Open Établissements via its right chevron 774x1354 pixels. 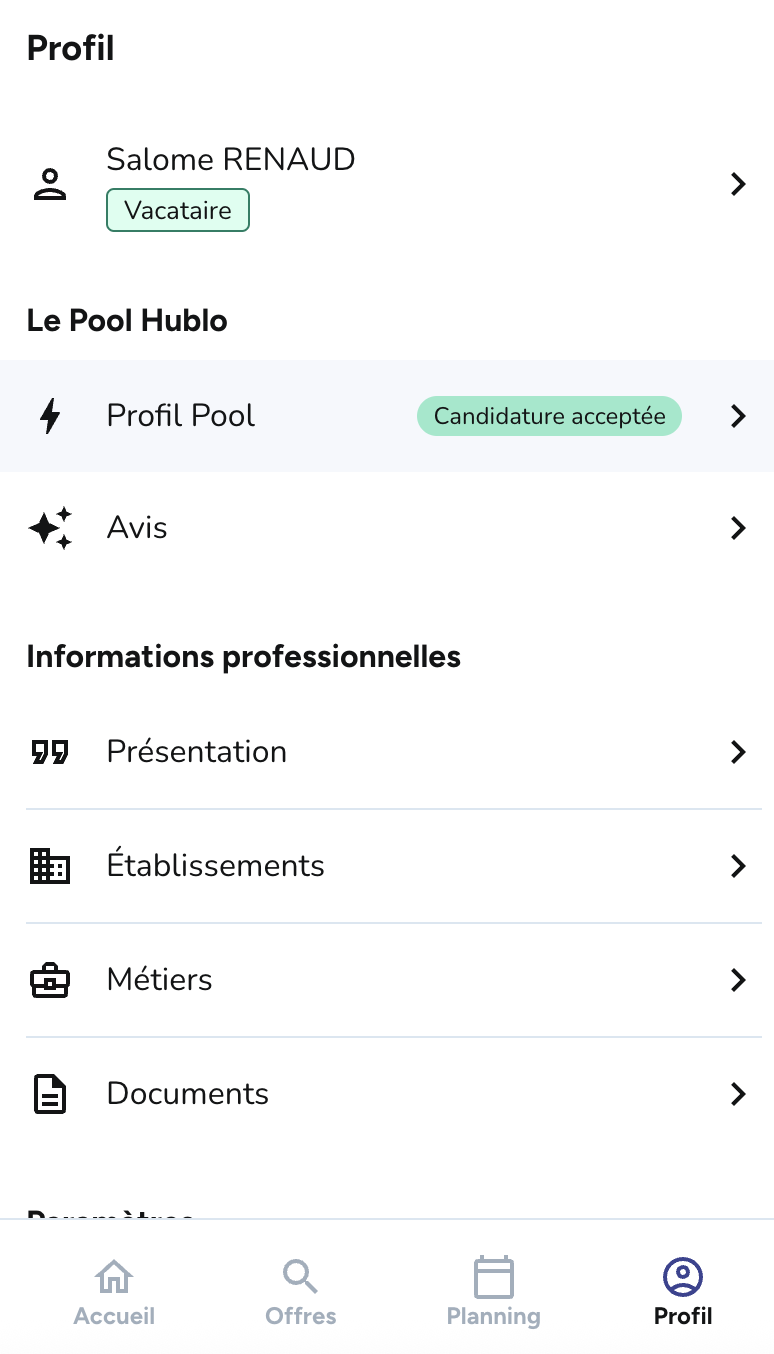[738, 866]
